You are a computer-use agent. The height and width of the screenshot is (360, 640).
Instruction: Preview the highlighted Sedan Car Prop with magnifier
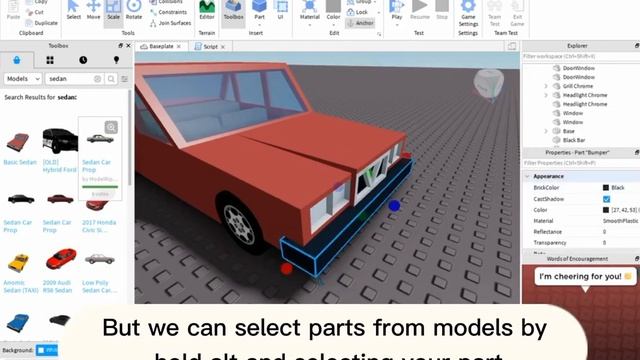111,127
